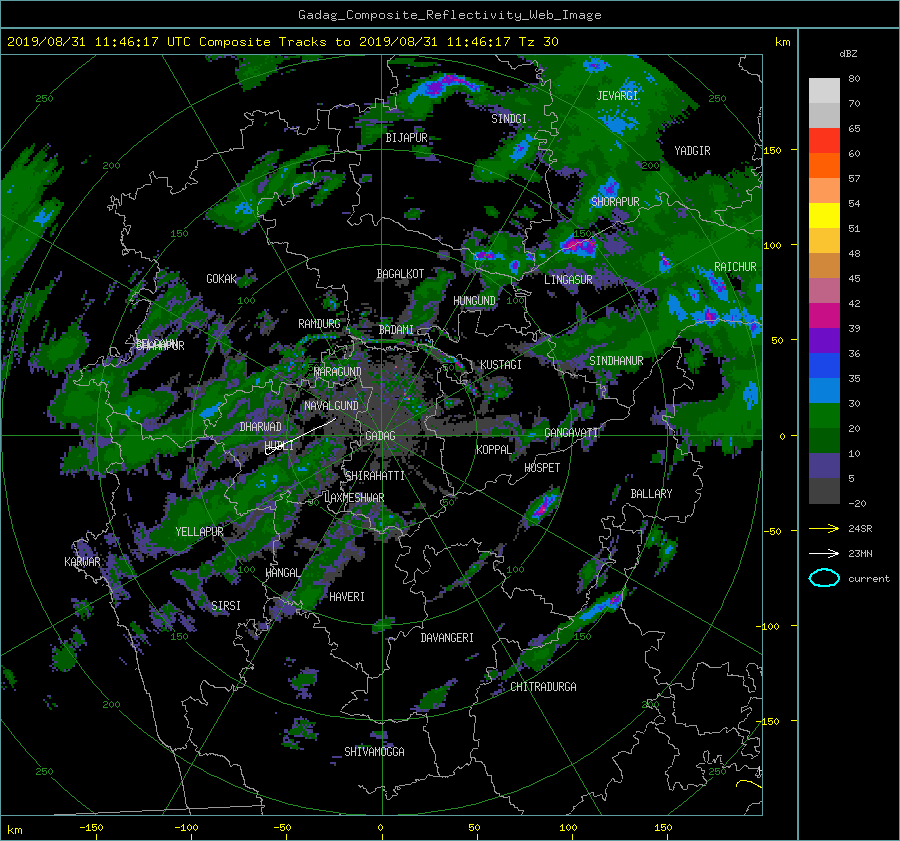Click the SINDHANUR city label
The height and width of the screenshot is (841, 900).
pos(616,361)
